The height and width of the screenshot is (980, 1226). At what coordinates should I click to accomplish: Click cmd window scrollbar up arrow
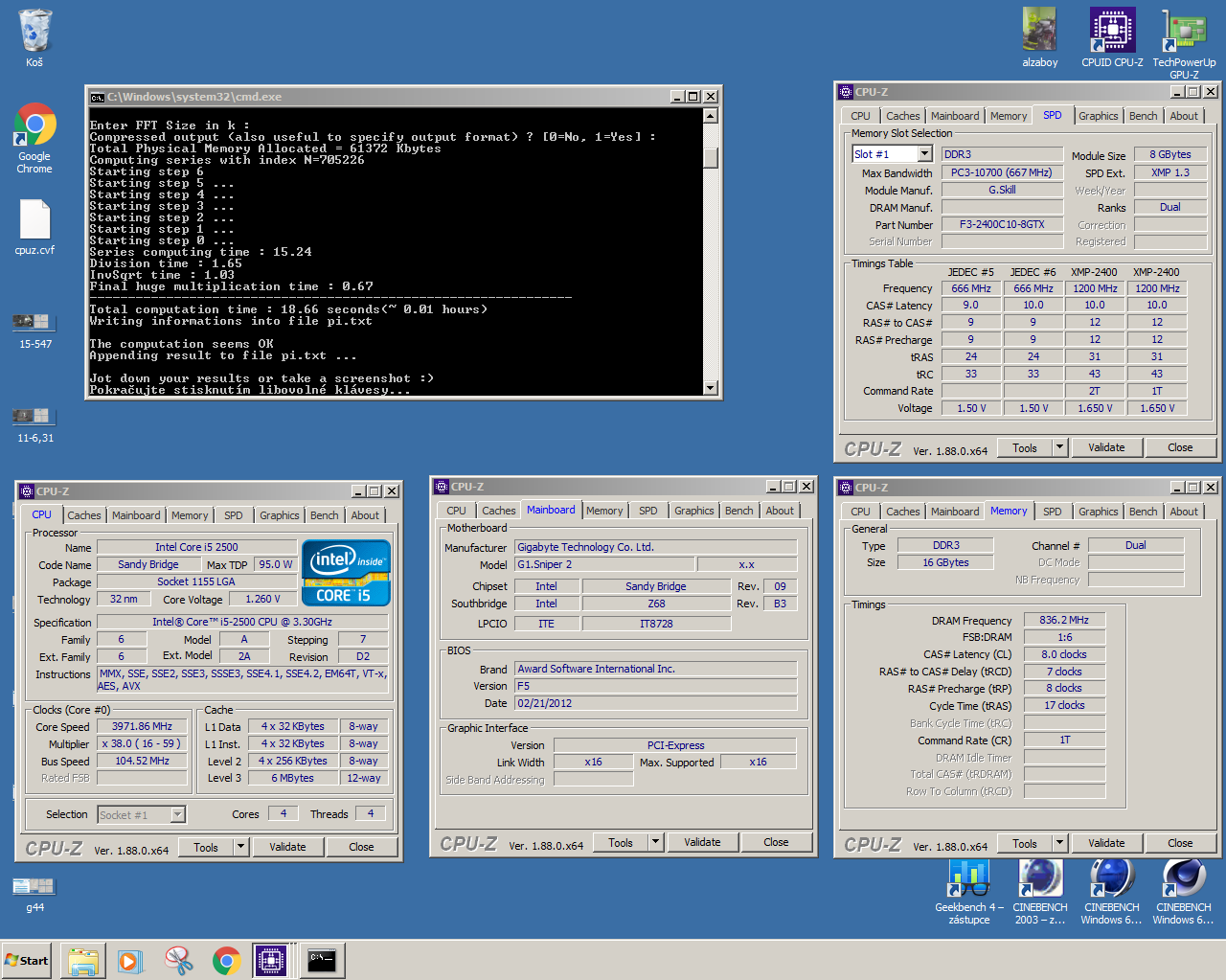coord(711,116)
